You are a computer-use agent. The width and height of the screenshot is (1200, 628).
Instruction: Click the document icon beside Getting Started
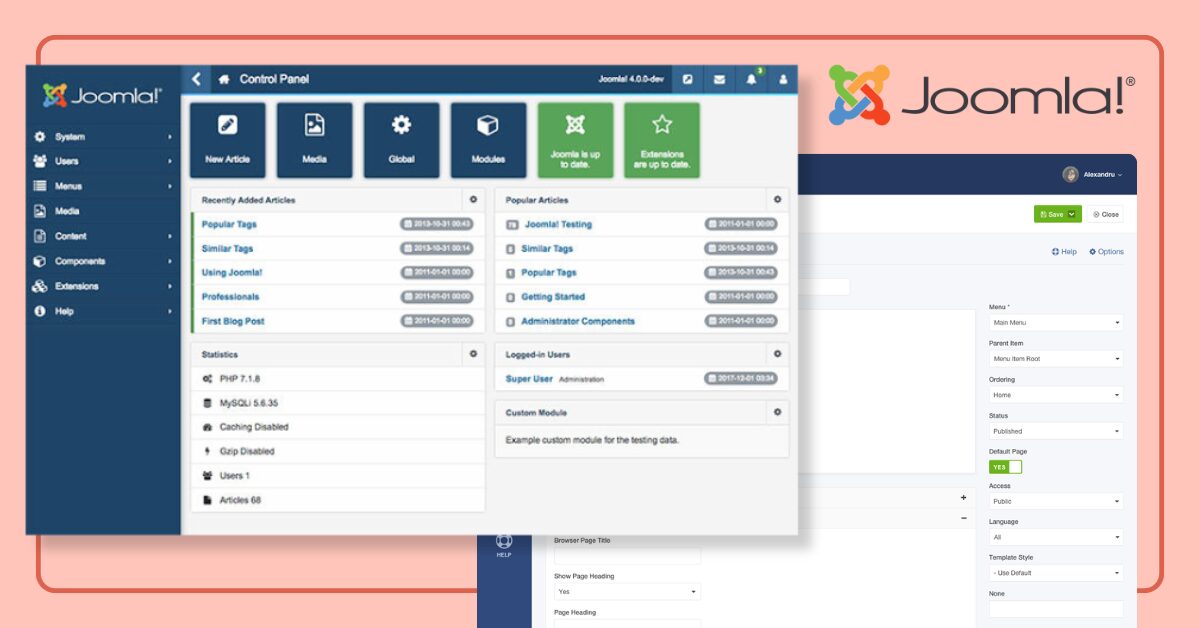tap(511, 297)
